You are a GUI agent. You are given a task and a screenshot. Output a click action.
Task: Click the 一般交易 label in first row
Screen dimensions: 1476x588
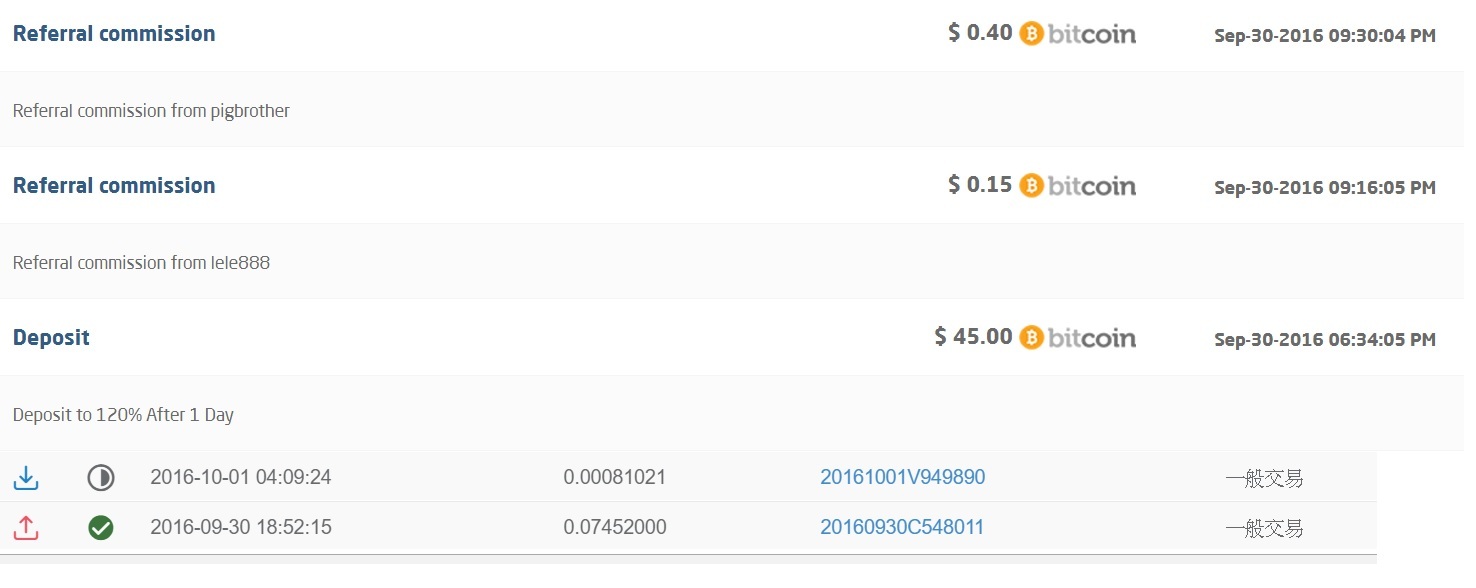click(1264, 479)
